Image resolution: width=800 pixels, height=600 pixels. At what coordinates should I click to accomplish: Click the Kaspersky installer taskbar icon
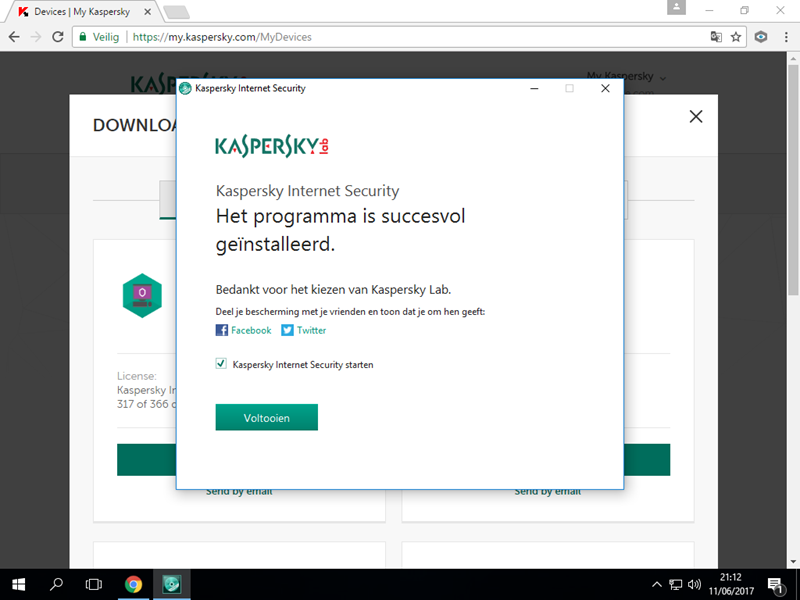pyautogui.click(x=171, y=584)
